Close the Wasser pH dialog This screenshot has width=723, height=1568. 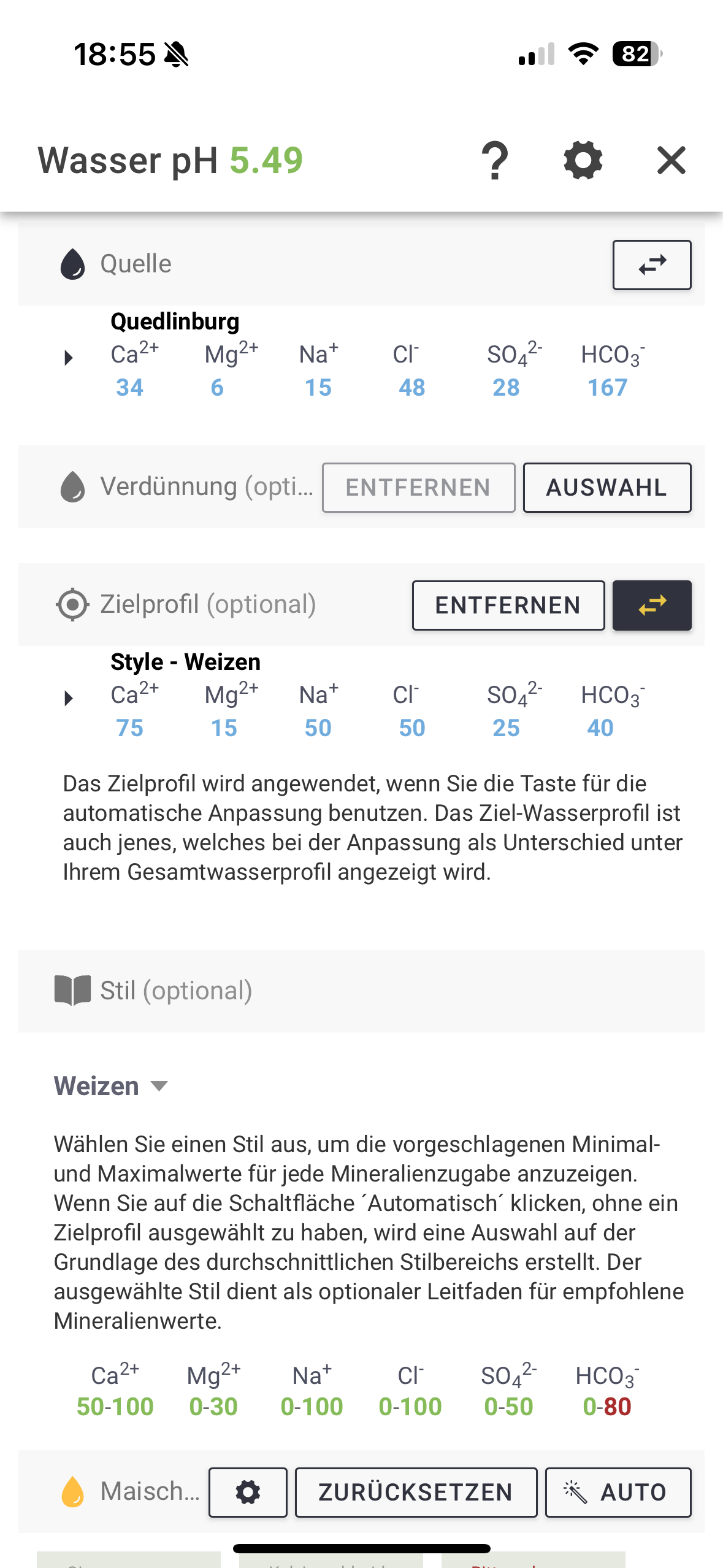[671, 161]
